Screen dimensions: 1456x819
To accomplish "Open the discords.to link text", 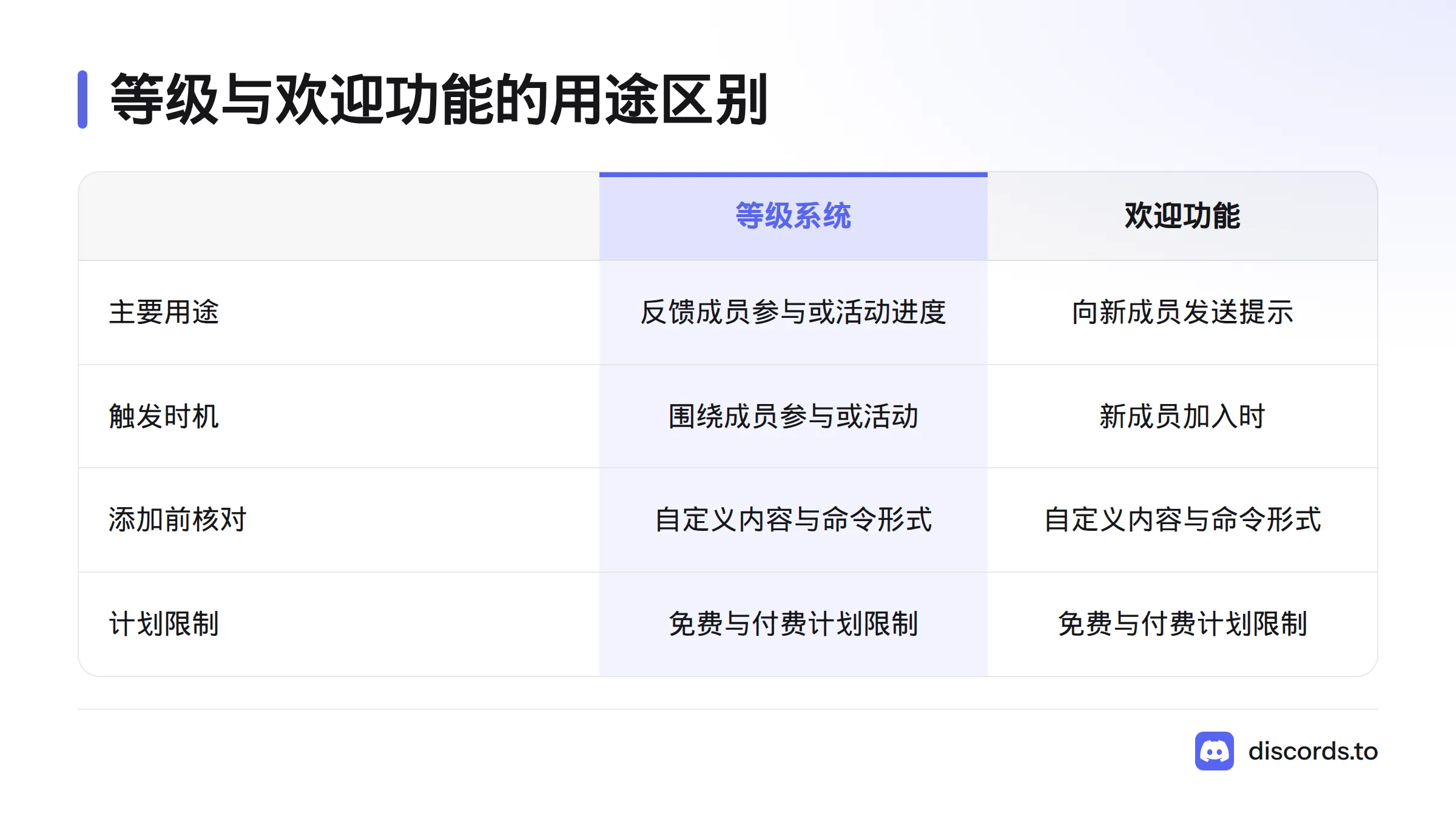I will (1313, 751).
